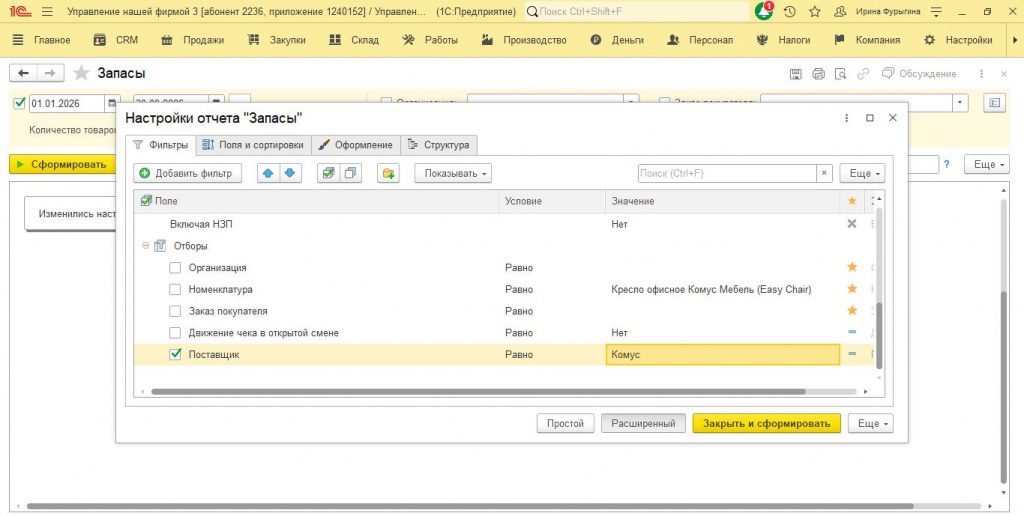Open Еще menu on report toolbar

[987, 165]
